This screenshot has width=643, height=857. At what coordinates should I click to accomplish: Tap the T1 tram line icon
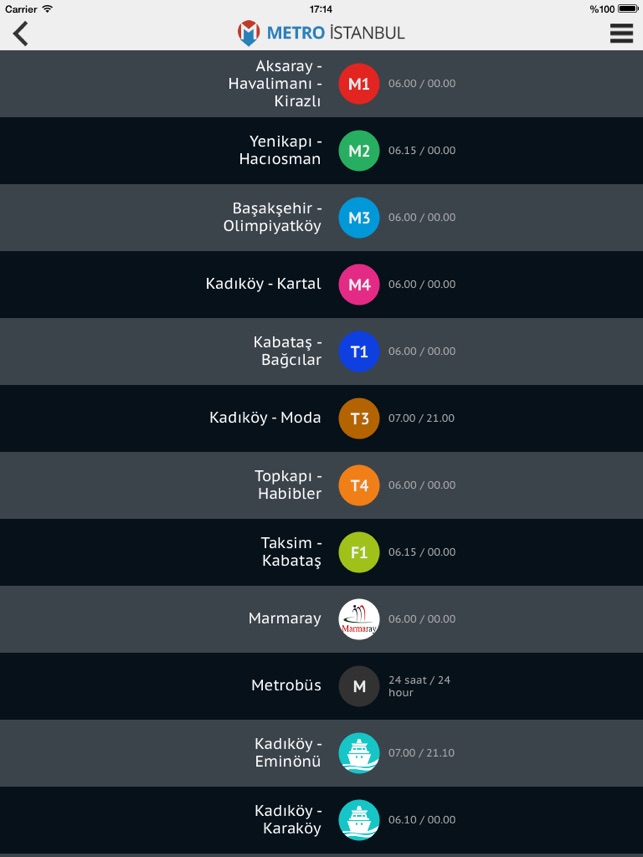[359, 351]
